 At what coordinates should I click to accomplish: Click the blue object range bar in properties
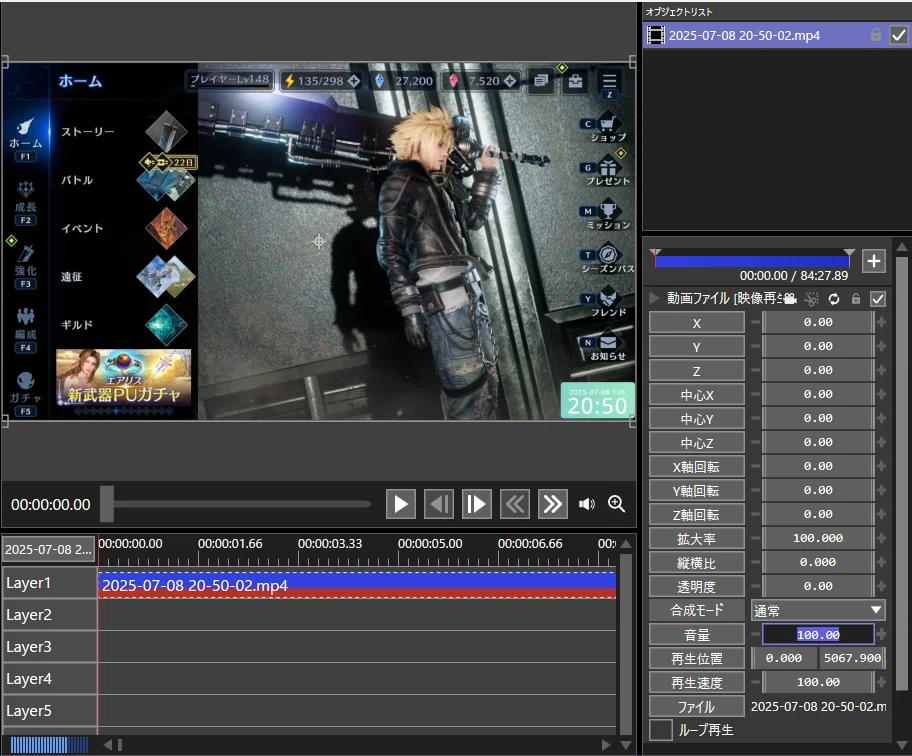pos(751,261)
